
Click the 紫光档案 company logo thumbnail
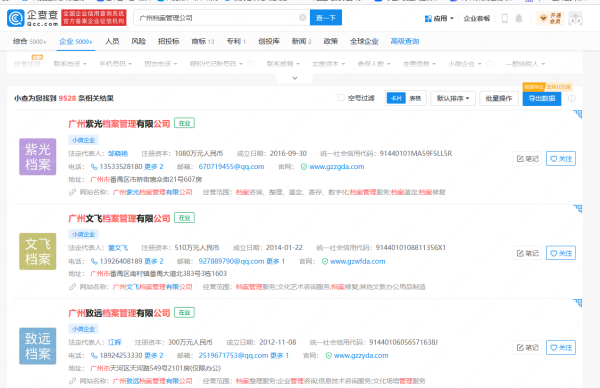click(x=38, y=157)
